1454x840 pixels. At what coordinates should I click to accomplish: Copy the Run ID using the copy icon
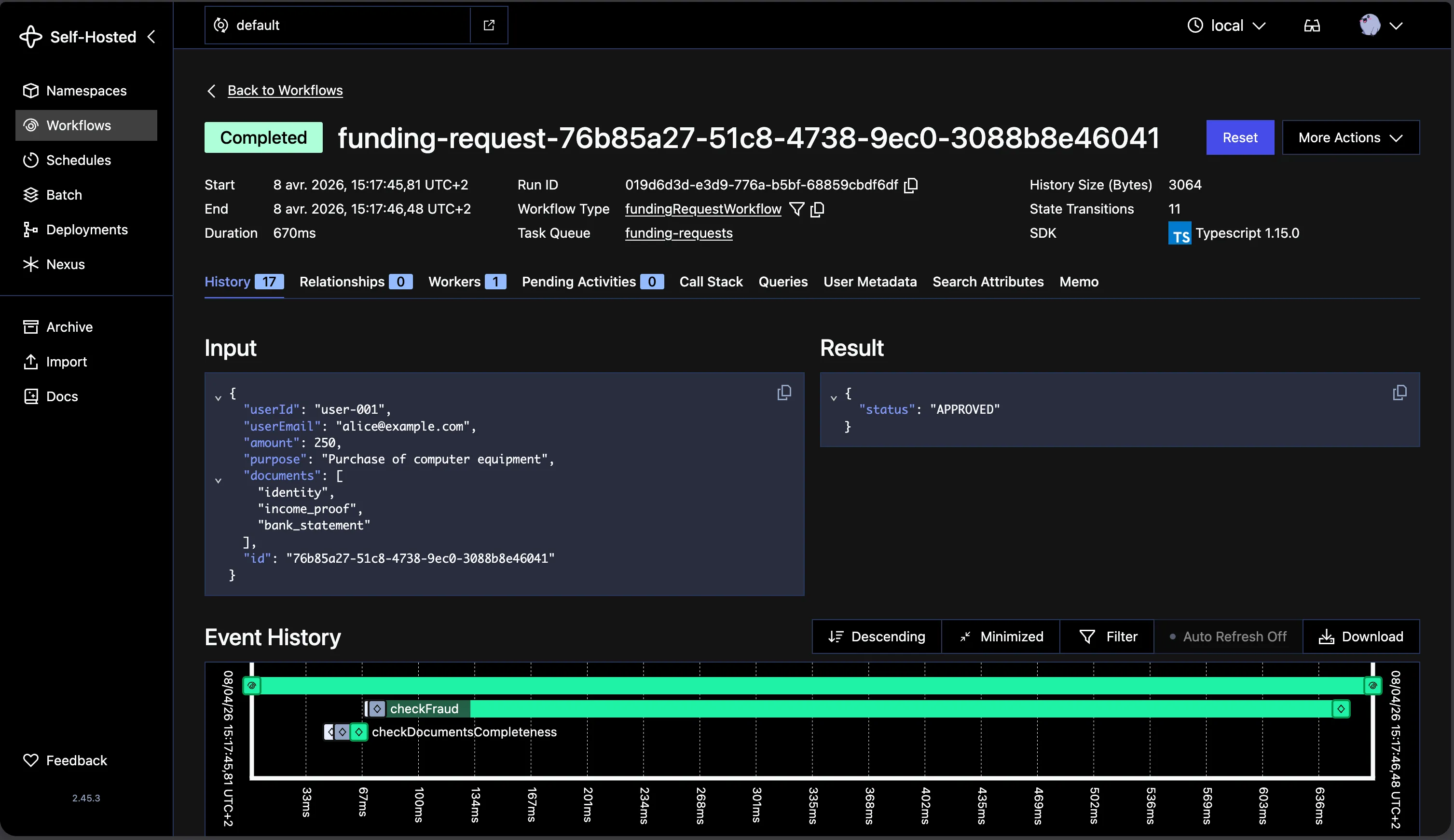click(912, 185)
